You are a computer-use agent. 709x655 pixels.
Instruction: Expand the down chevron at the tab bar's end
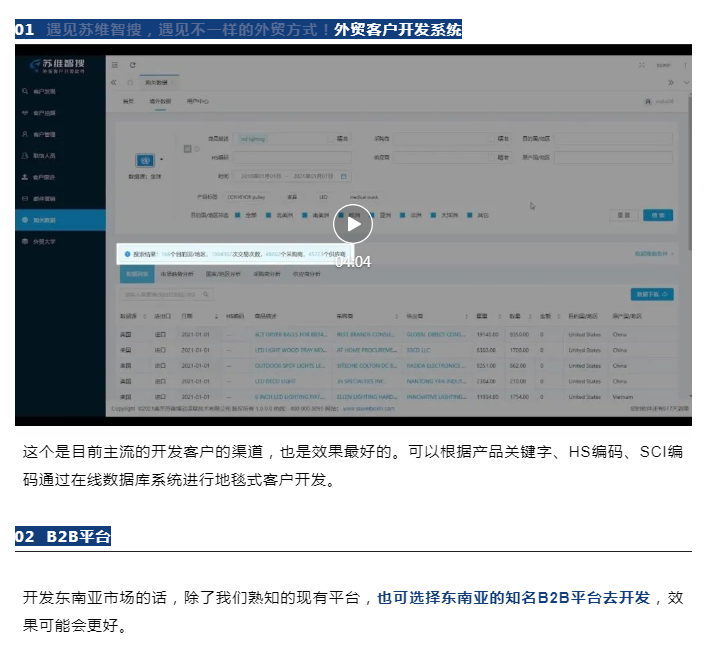coord(686,82)
